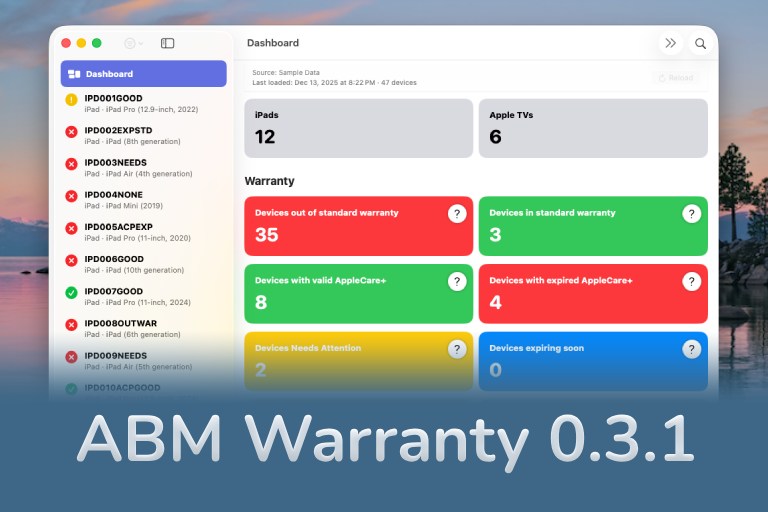Open Devices with valid AppleCare+ card
The height and width of the screenshot is (512, 768).
click(359, 293)
